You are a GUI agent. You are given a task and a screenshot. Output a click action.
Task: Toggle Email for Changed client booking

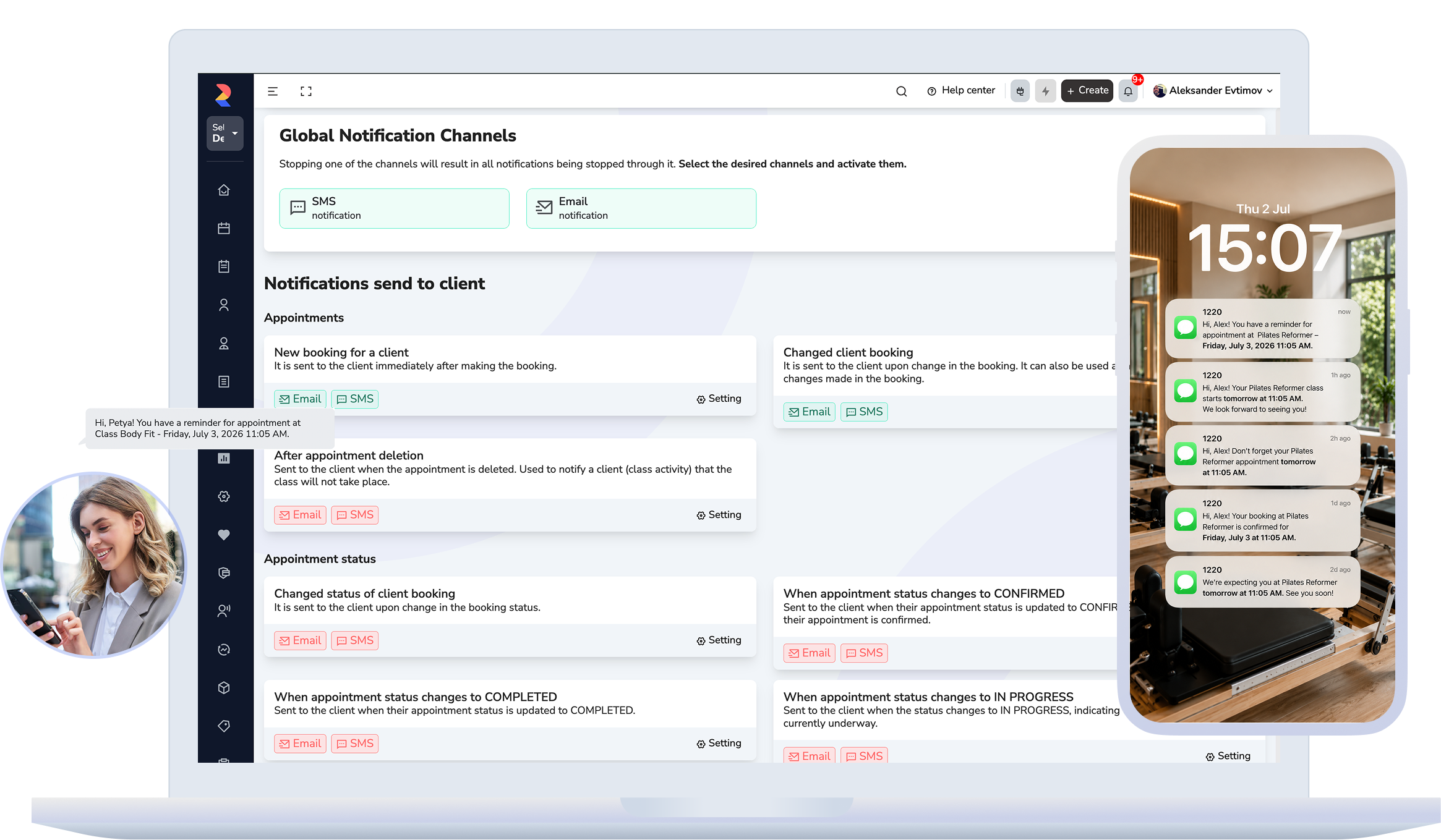click(809, 412)
